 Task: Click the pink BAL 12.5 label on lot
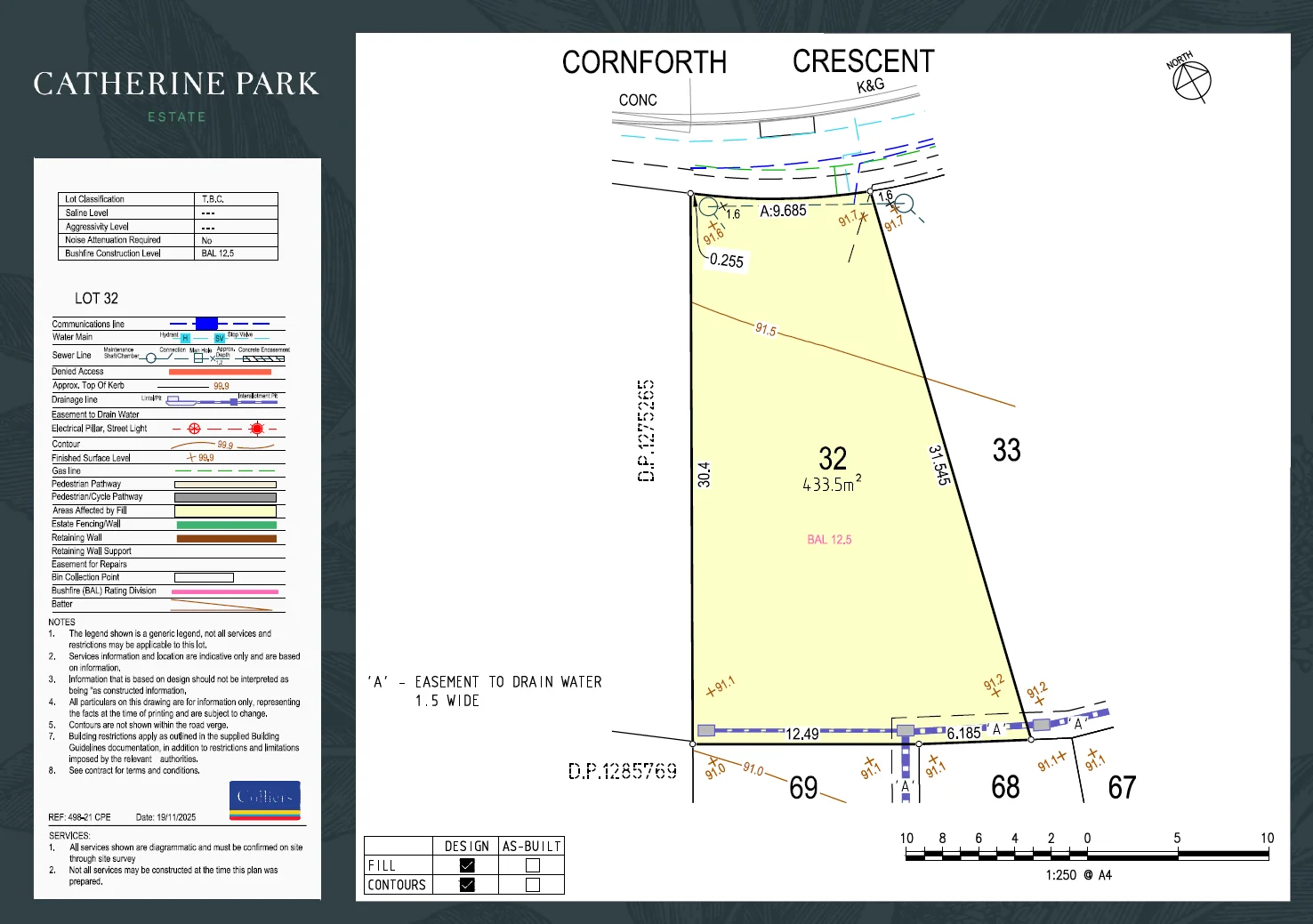(829, 540)
